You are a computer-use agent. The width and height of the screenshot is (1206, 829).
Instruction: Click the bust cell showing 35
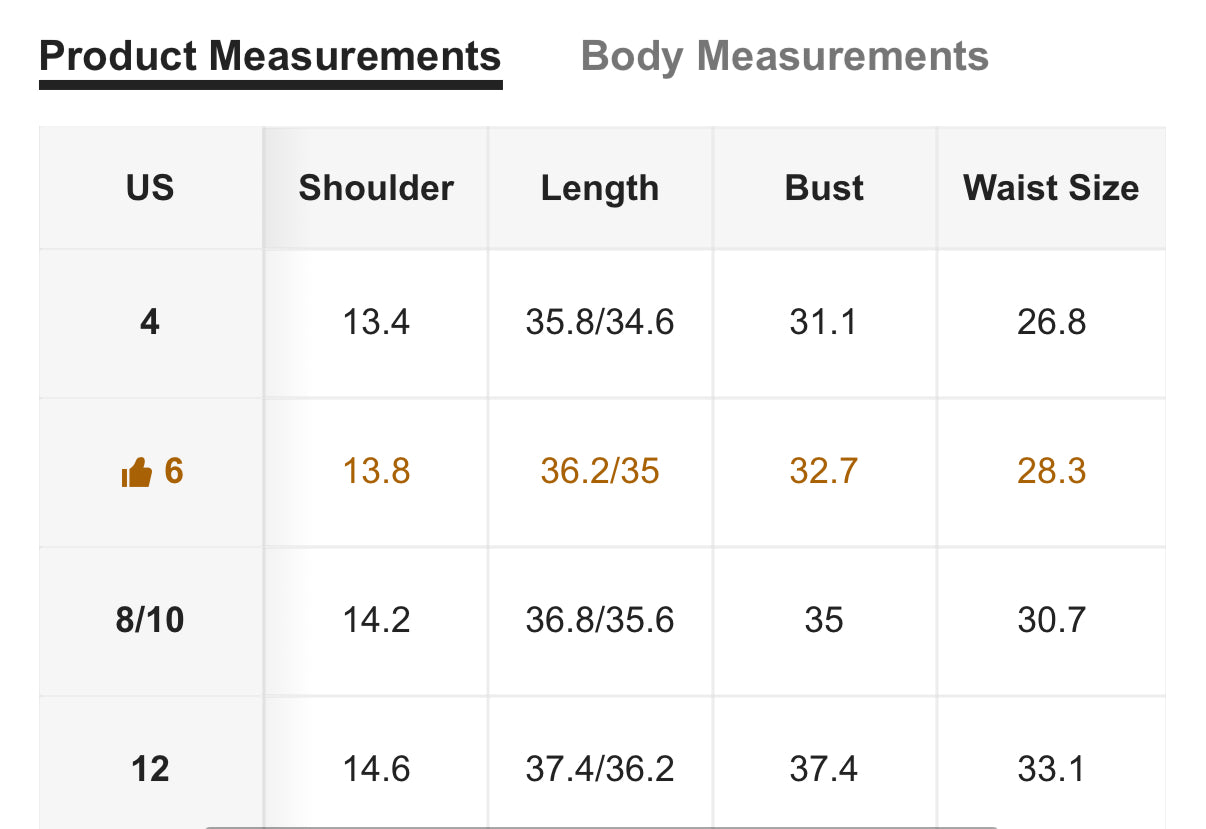point(824,620)
